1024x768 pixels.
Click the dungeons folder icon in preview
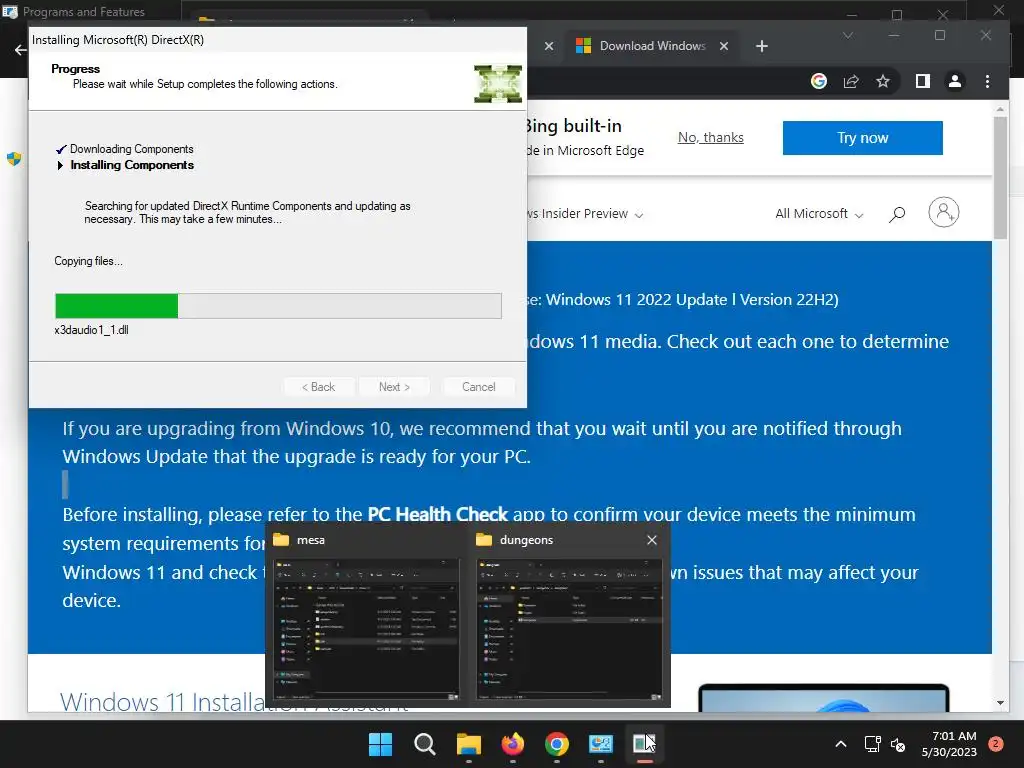[484, 540]
